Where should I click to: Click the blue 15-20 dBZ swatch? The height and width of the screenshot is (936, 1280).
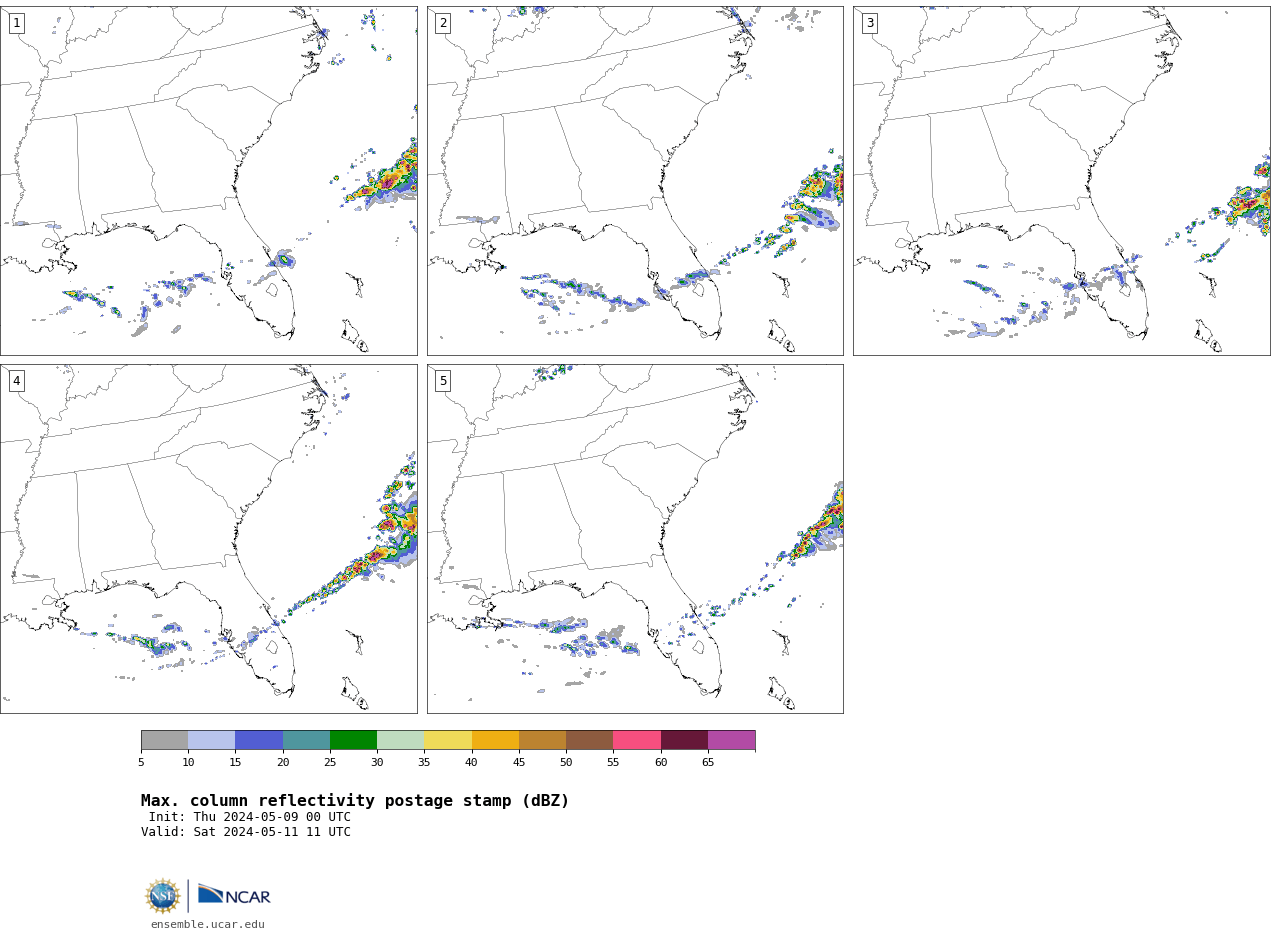259,740
